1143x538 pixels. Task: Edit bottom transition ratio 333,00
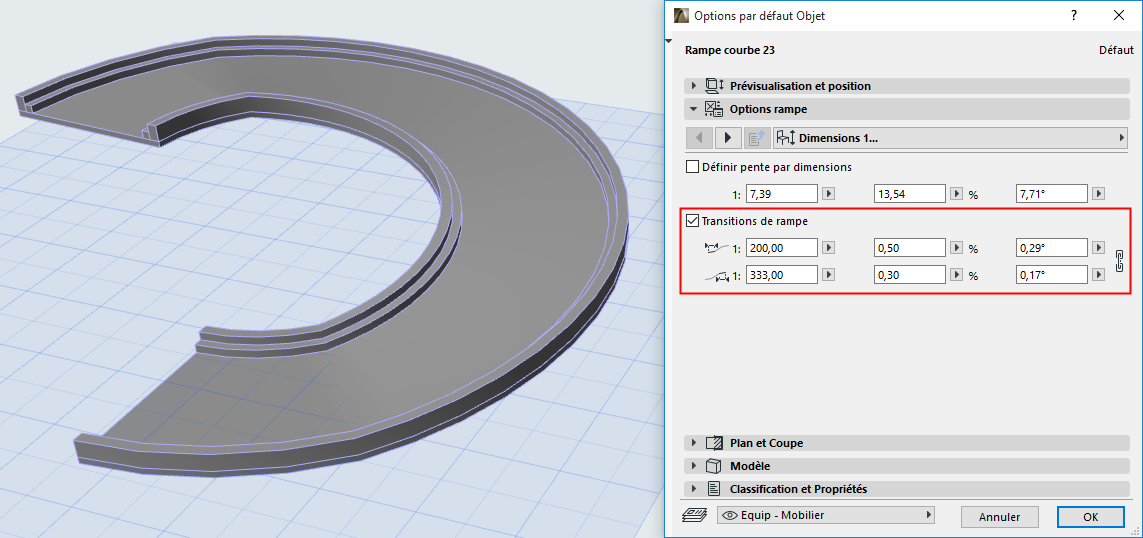[x=782, y=275]
